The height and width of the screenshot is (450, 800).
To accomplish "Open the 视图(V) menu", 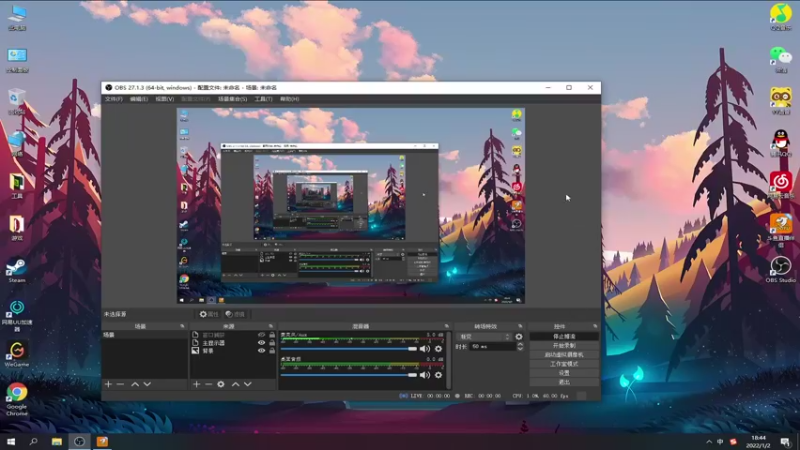I will tap(165, 99).
